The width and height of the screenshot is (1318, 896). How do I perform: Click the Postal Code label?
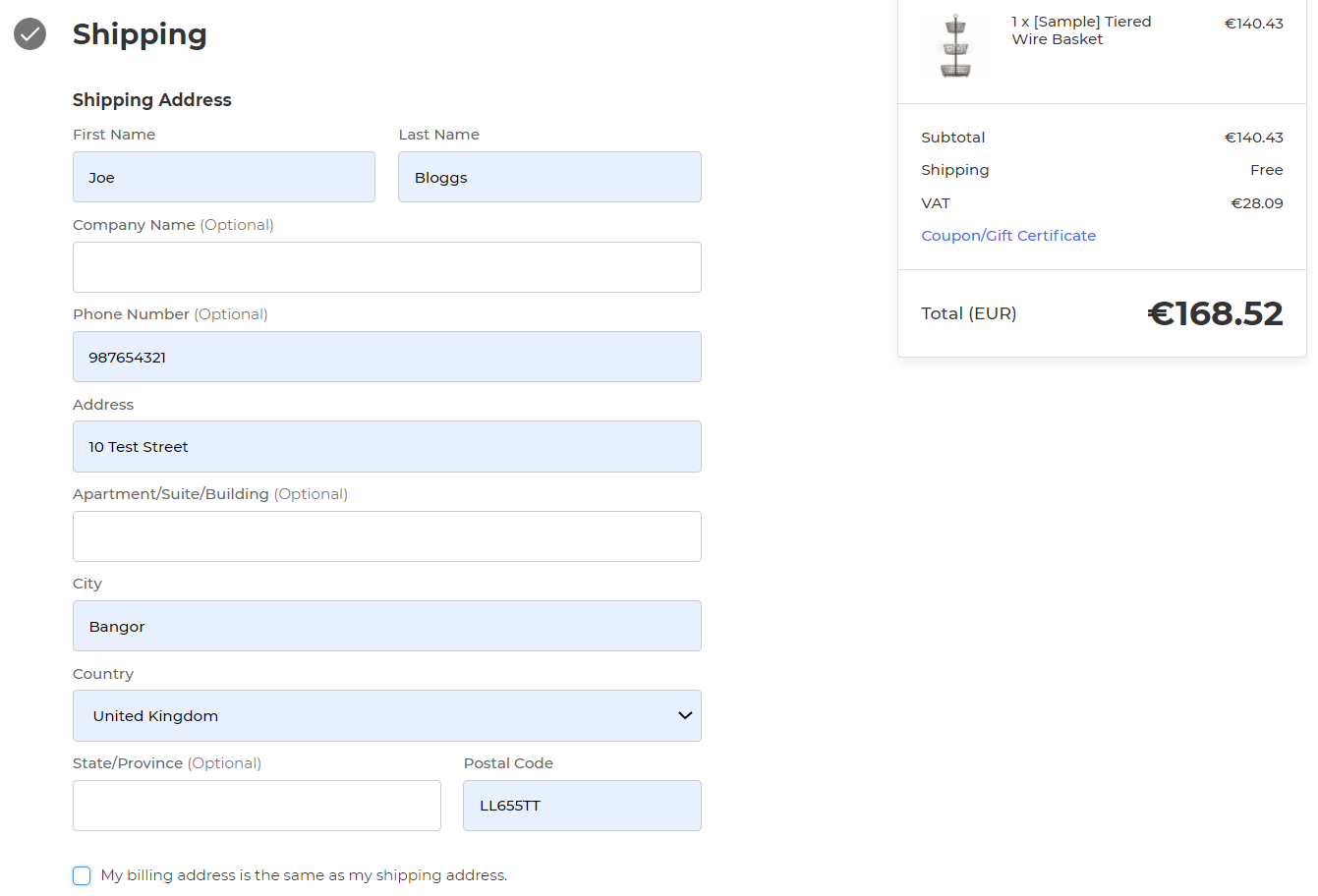coord(508,763)
